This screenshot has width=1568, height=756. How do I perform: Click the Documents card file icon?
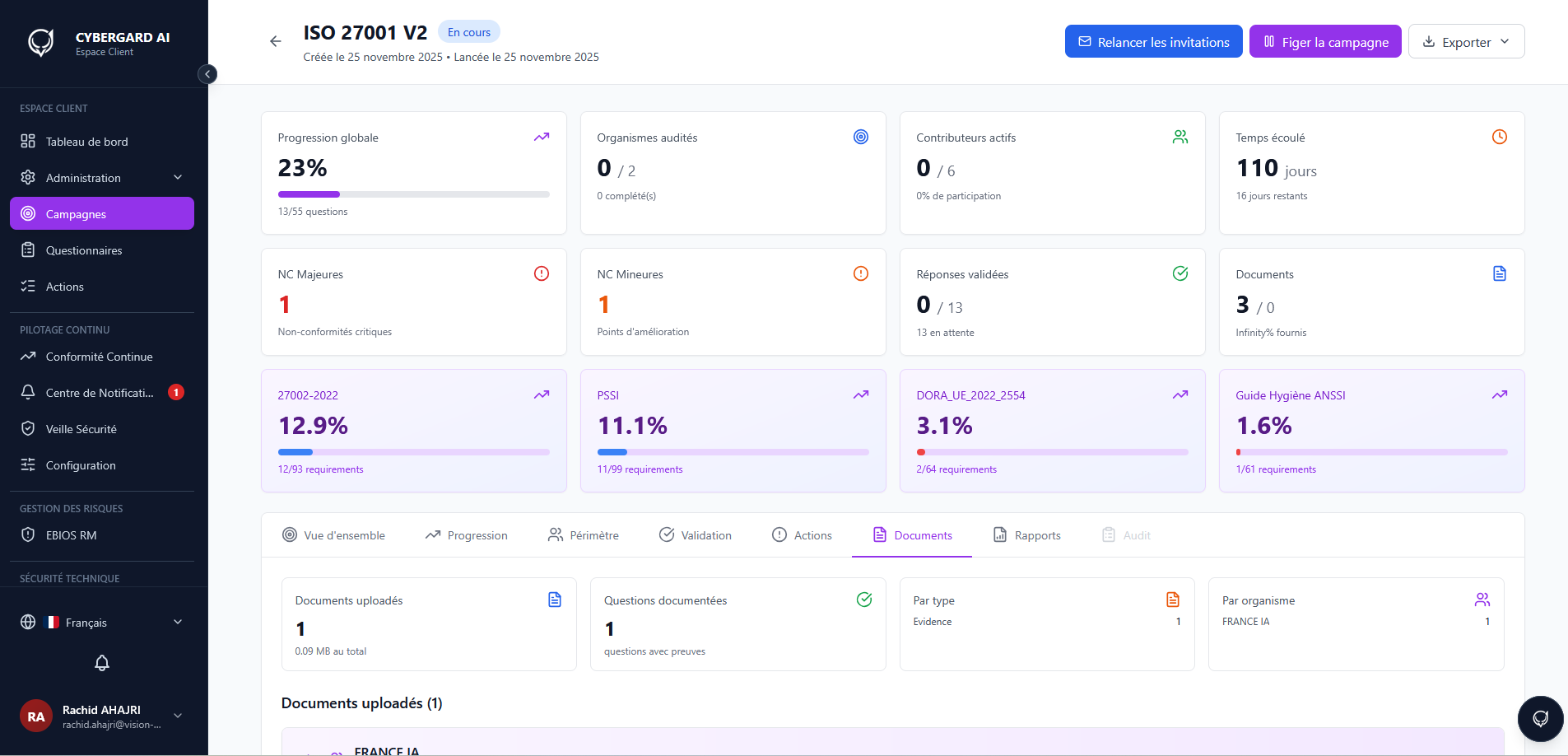[1500, 273]
